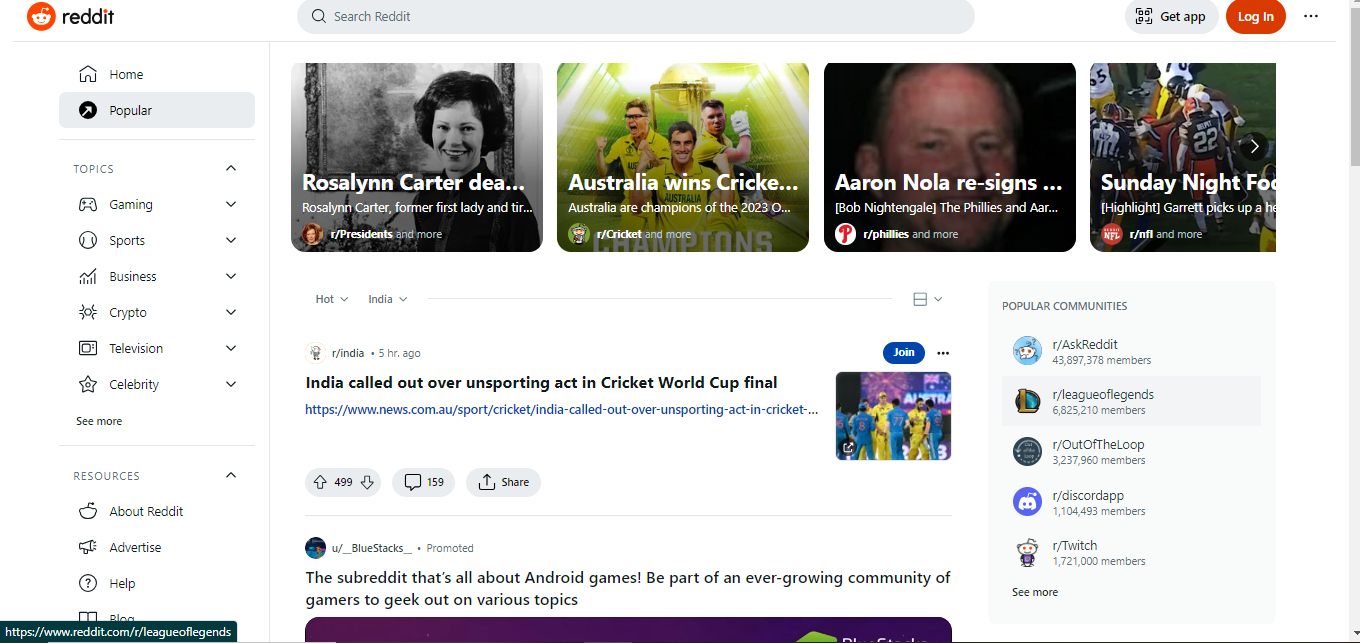Expand the Gaming topic
The height and width of the screenshot is (643, 1360).
click(231, 204)
